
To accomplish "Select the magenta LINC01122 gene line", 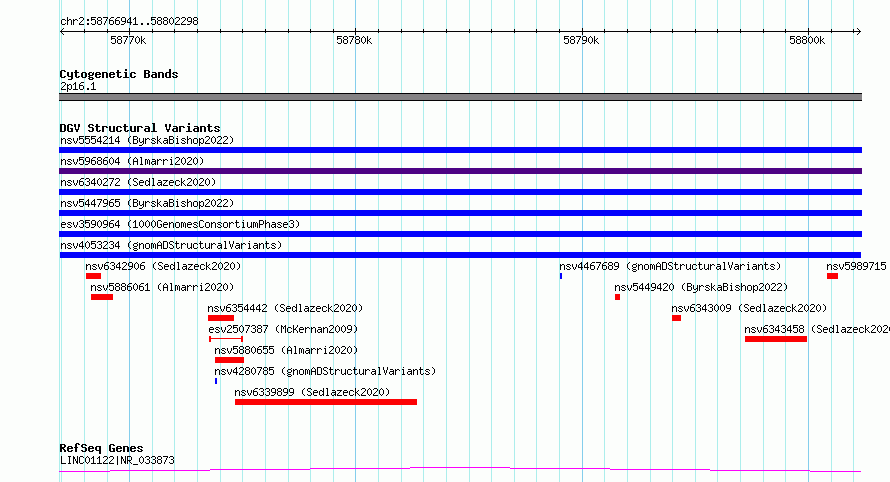I will (x=460, y=470).
